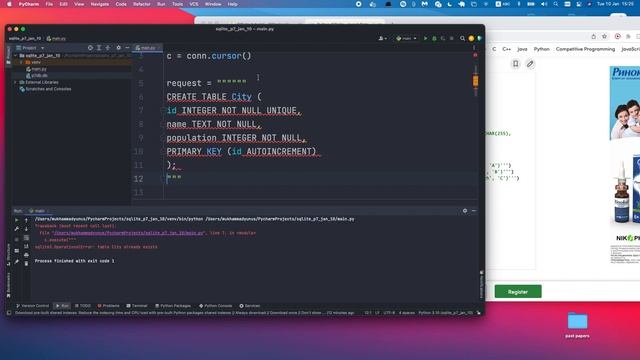The image size is (640, 360).
Task: Start debugging with the green bug icon
Action: click(x=434, y=38)
